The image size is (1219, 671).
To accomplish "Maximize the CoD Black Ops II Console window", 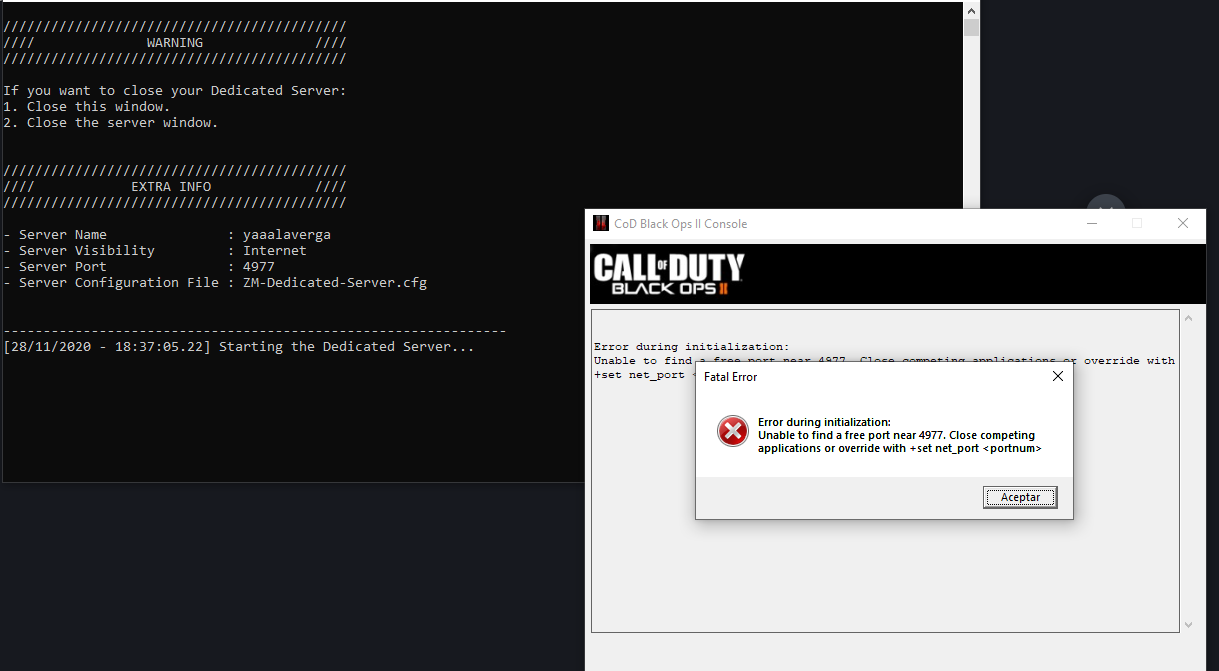I will pyautogui.click(x=1137, y=224).
